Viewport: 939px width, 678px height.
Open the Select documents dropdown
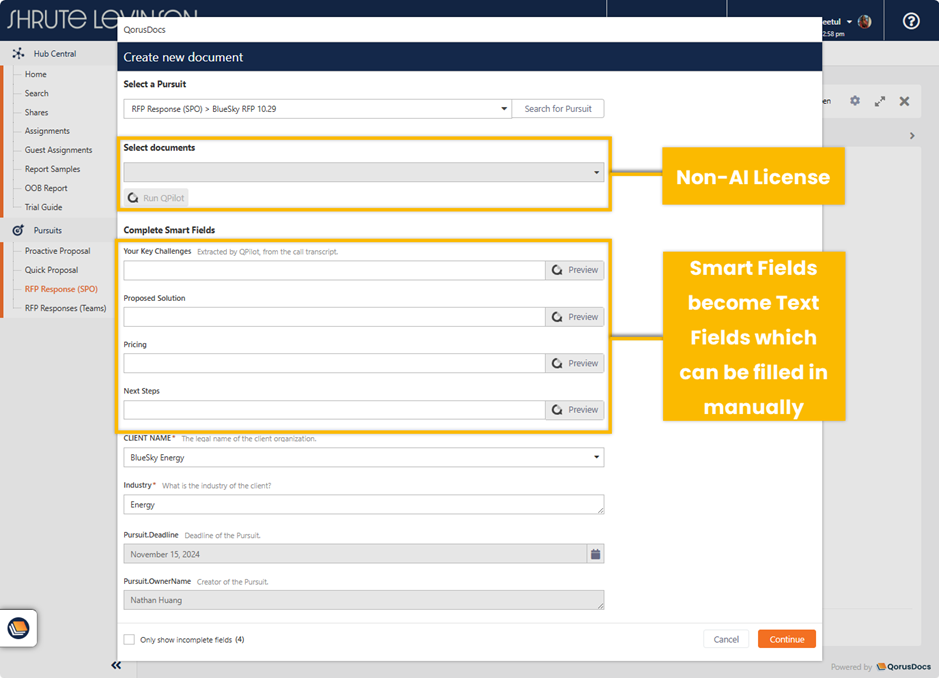point(597,173)
